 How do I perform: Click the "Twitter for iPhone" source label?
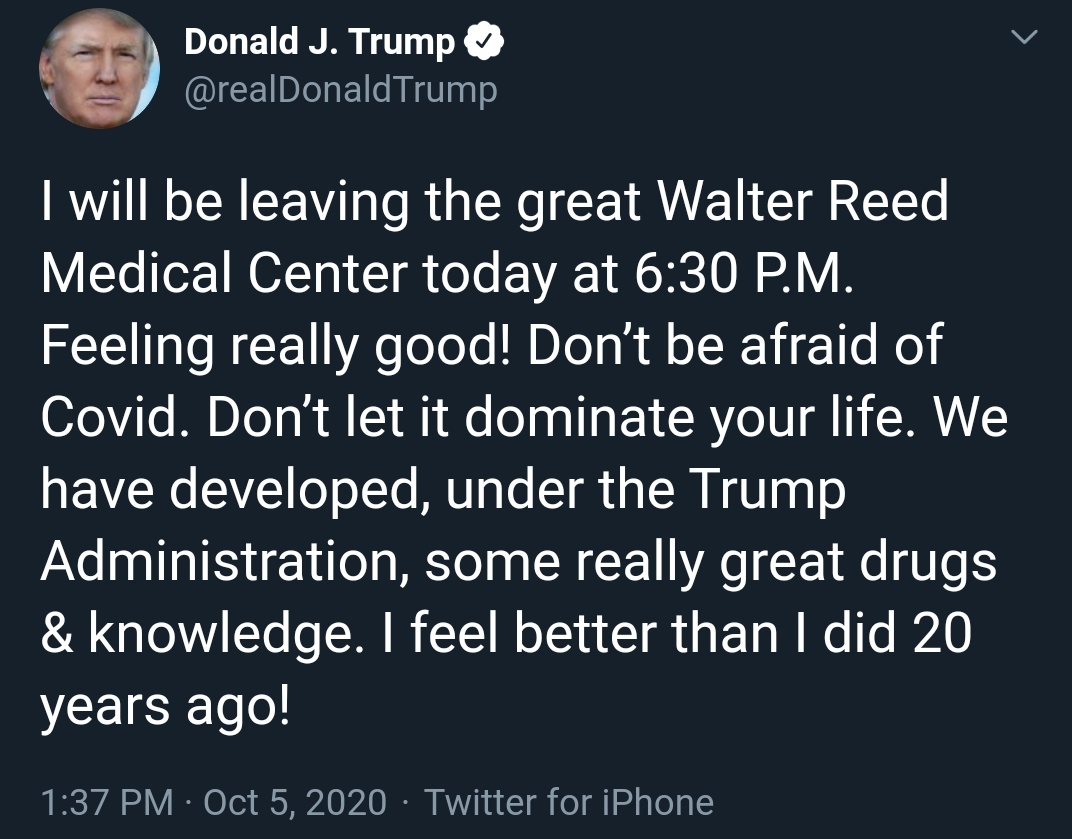click(569, 802)
